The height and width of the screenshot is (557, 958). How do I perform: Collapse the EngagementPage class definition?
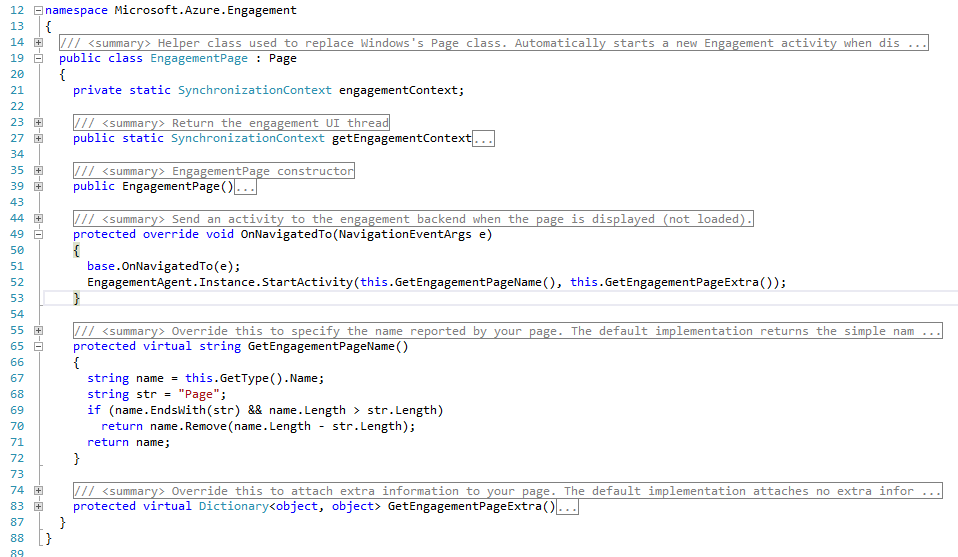click(38, 58)
